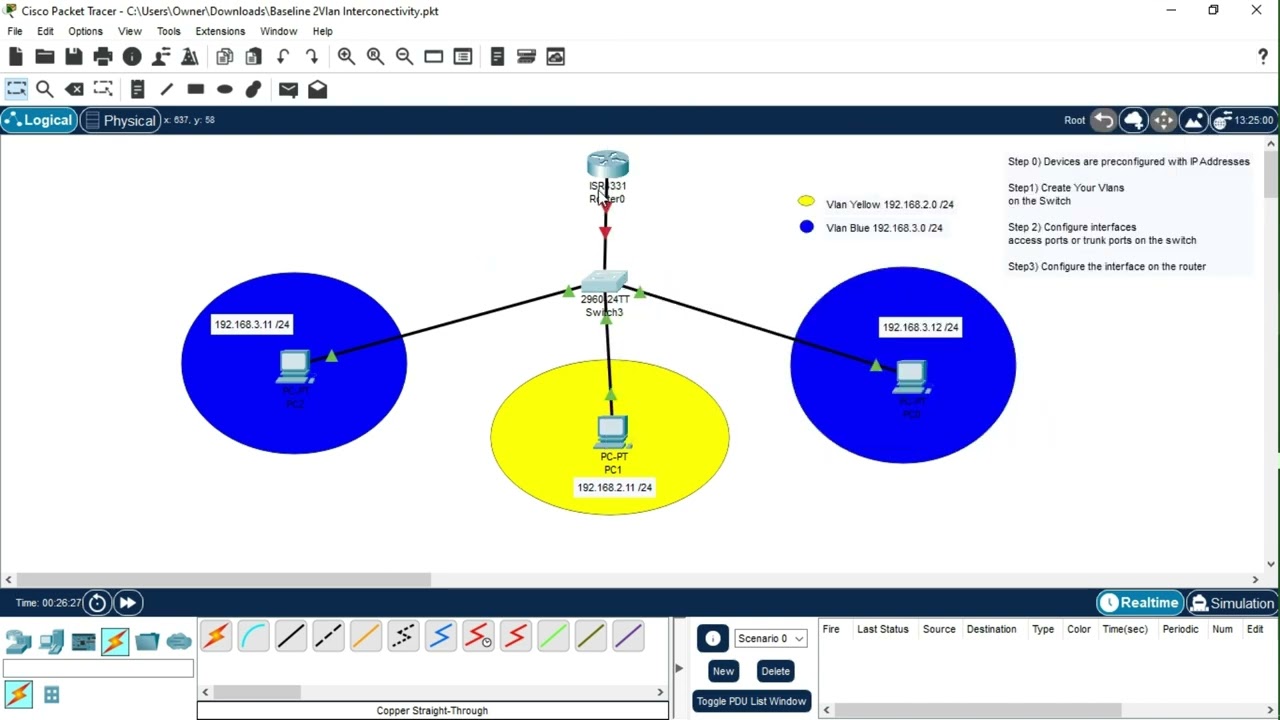Click the Set Tiled Background icon
Screen dimensions: 1280x720
(x=1193, y=120)
